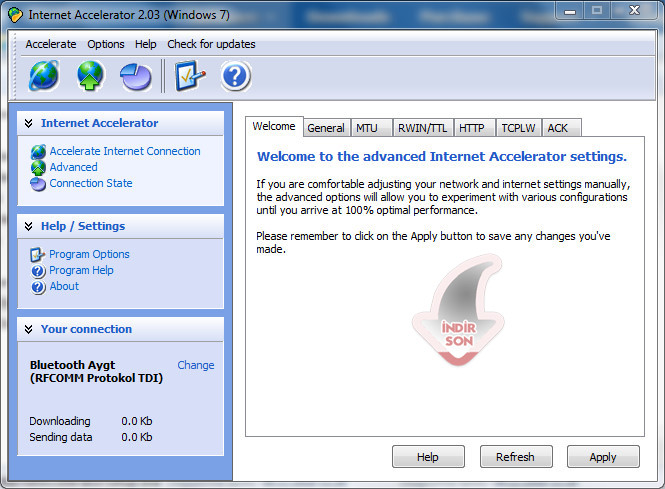Click the Downloading 0.0 Kb value
Screen dimensions: 665x489
tap(137, 421)
